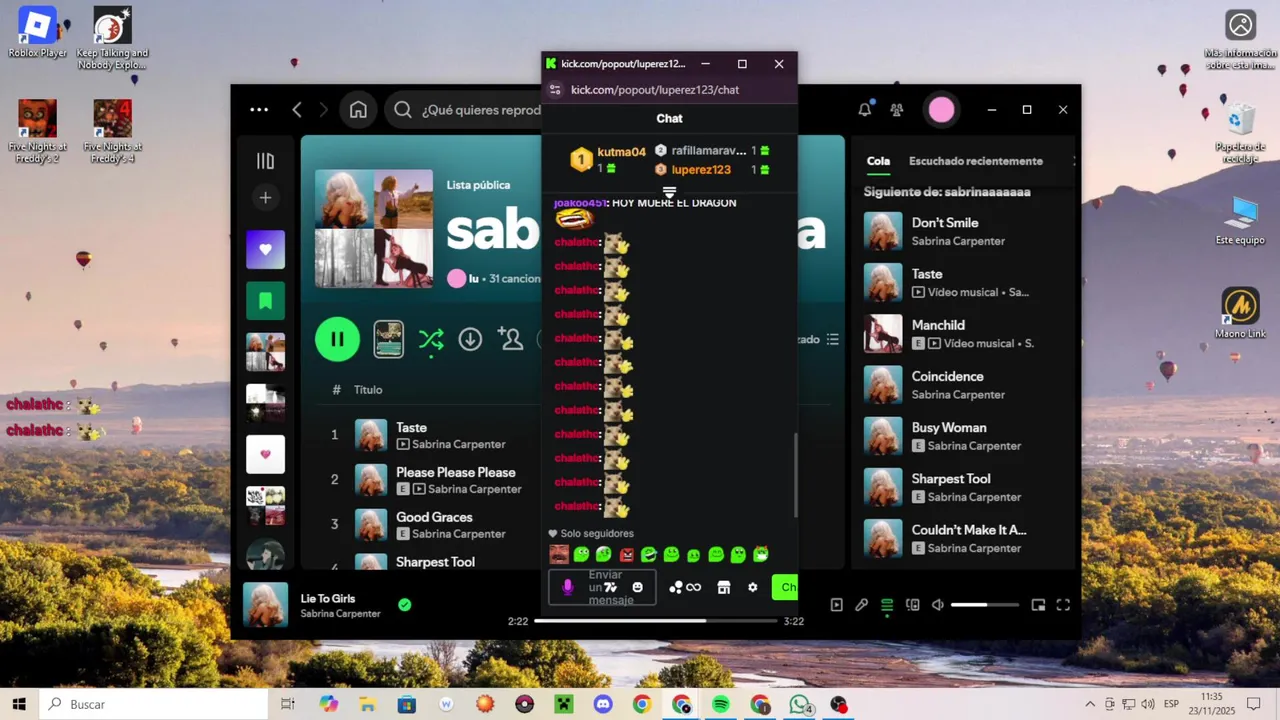Open the emoji picker in Kick chat
1280x720 pixels.
click(637, 587)
